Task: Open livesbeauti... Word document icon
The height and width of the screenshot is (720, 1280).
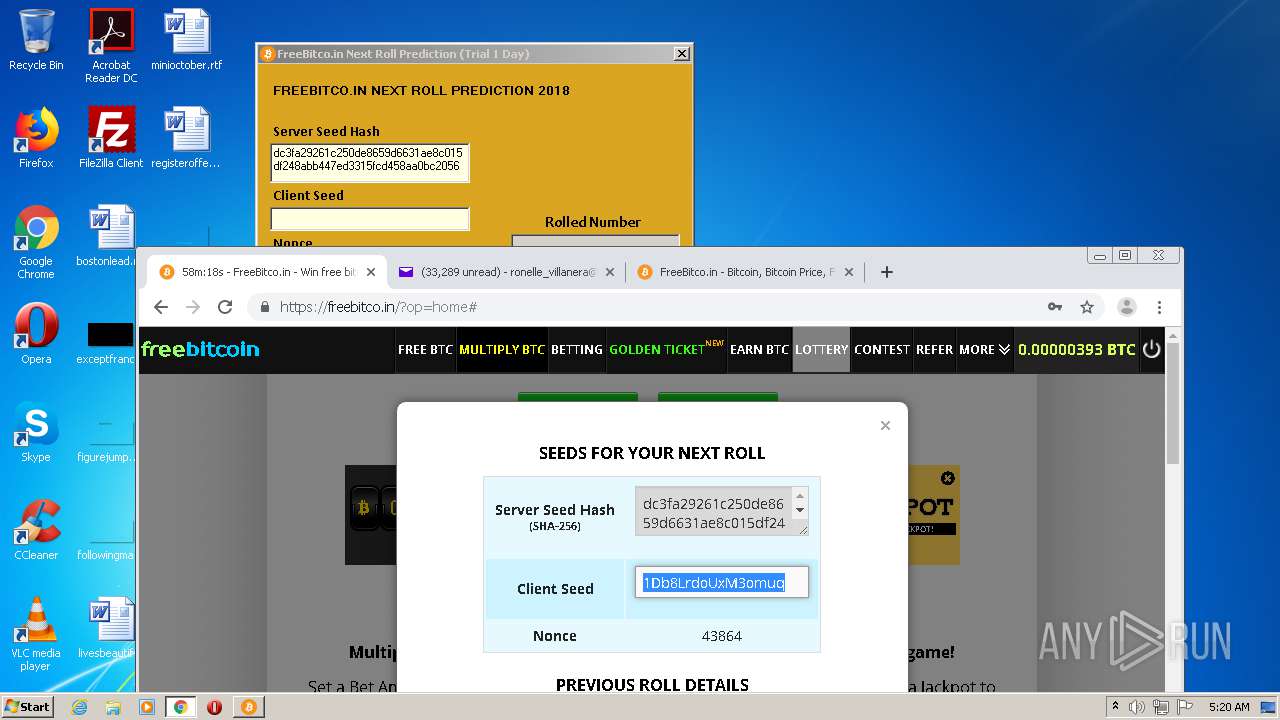Action: tap(108, 628)
